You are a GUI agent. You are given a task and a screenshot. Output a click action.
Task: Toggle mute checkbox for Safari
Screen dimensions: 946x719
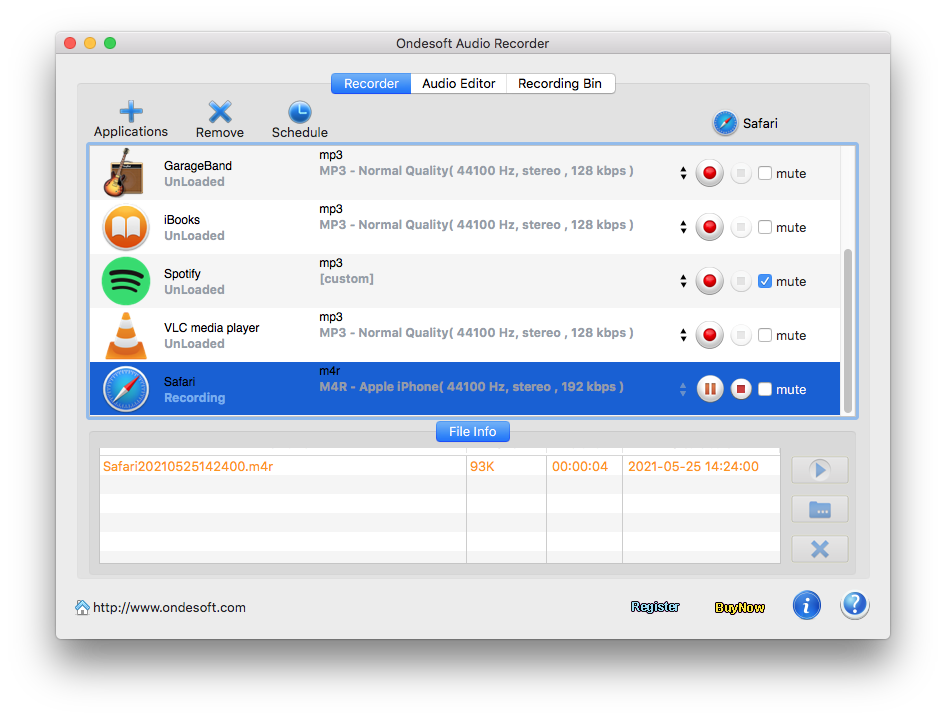point(765,389)
